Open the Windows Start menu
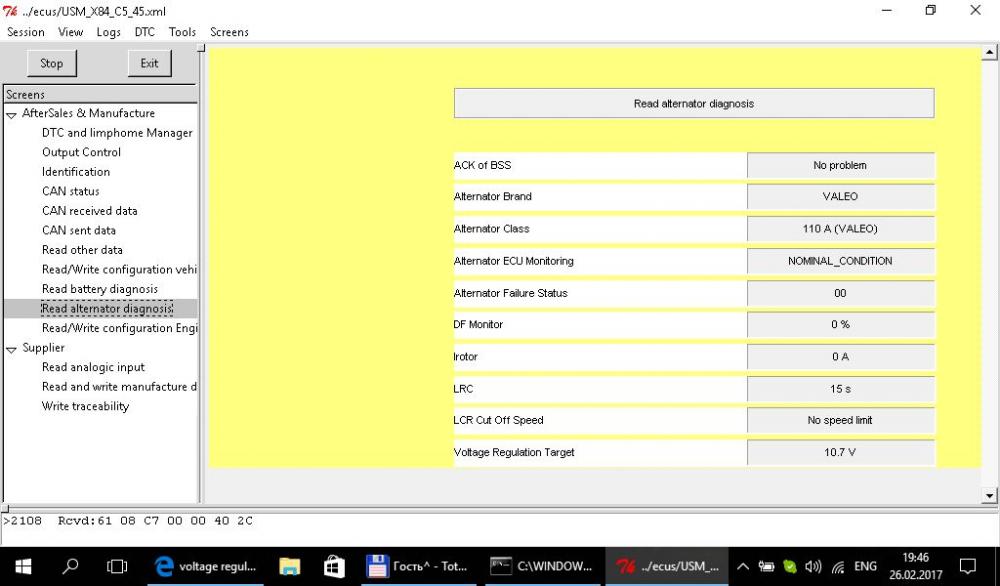Image resolution: width=1000 pixels, height=586 pixels. click(x=23, y=566)
